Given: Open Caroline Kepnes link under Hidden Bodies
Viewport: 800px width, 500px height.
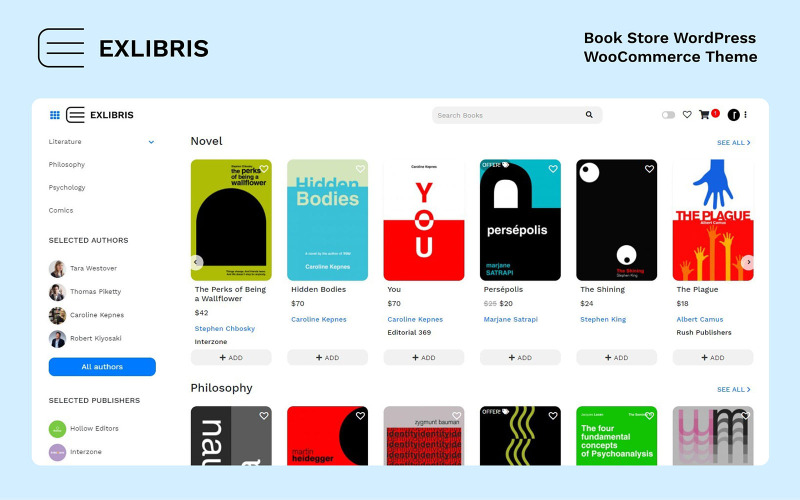Looking at the screenshot, I should [319, 319].
